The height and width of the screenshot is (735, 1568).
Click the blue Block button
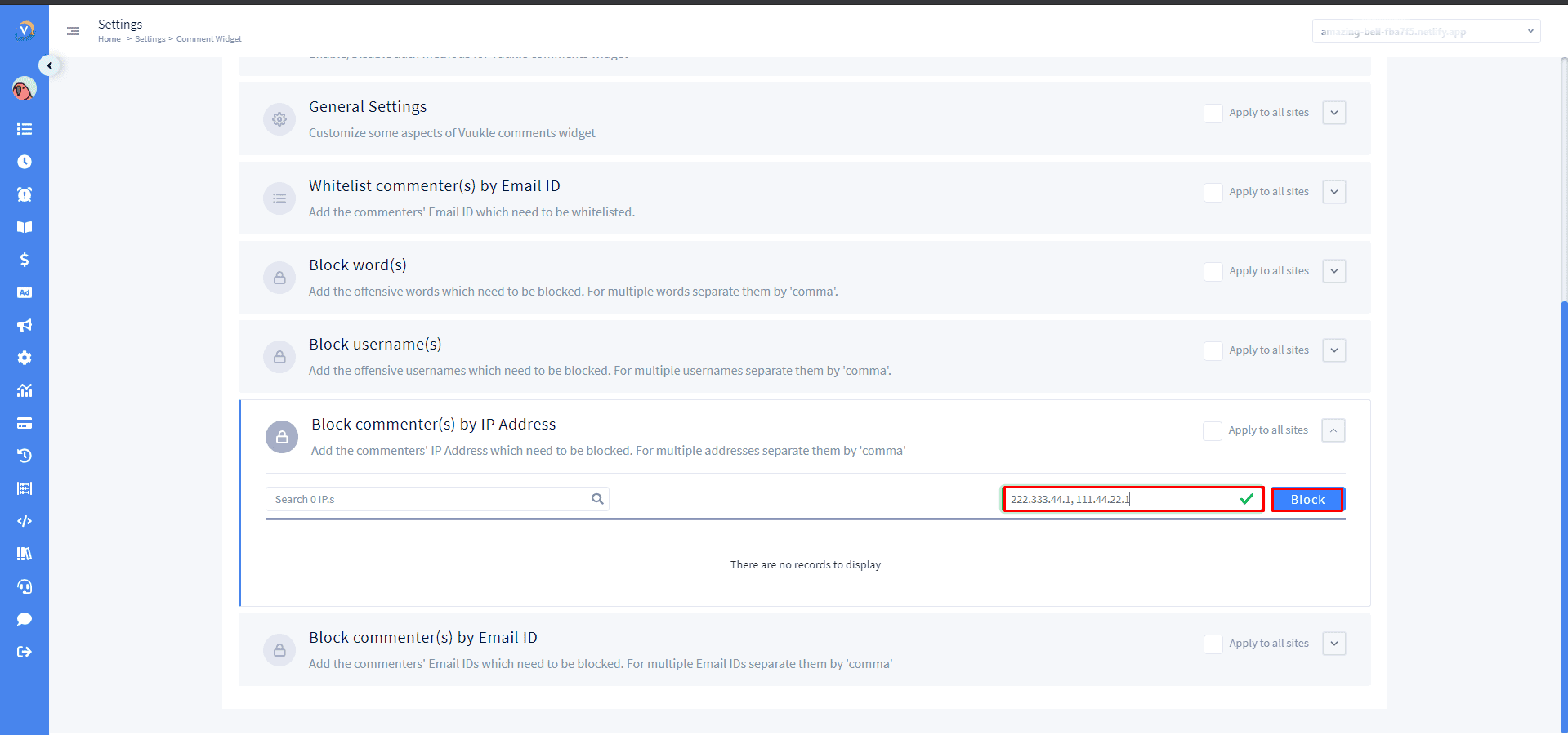click(1307, 499)
